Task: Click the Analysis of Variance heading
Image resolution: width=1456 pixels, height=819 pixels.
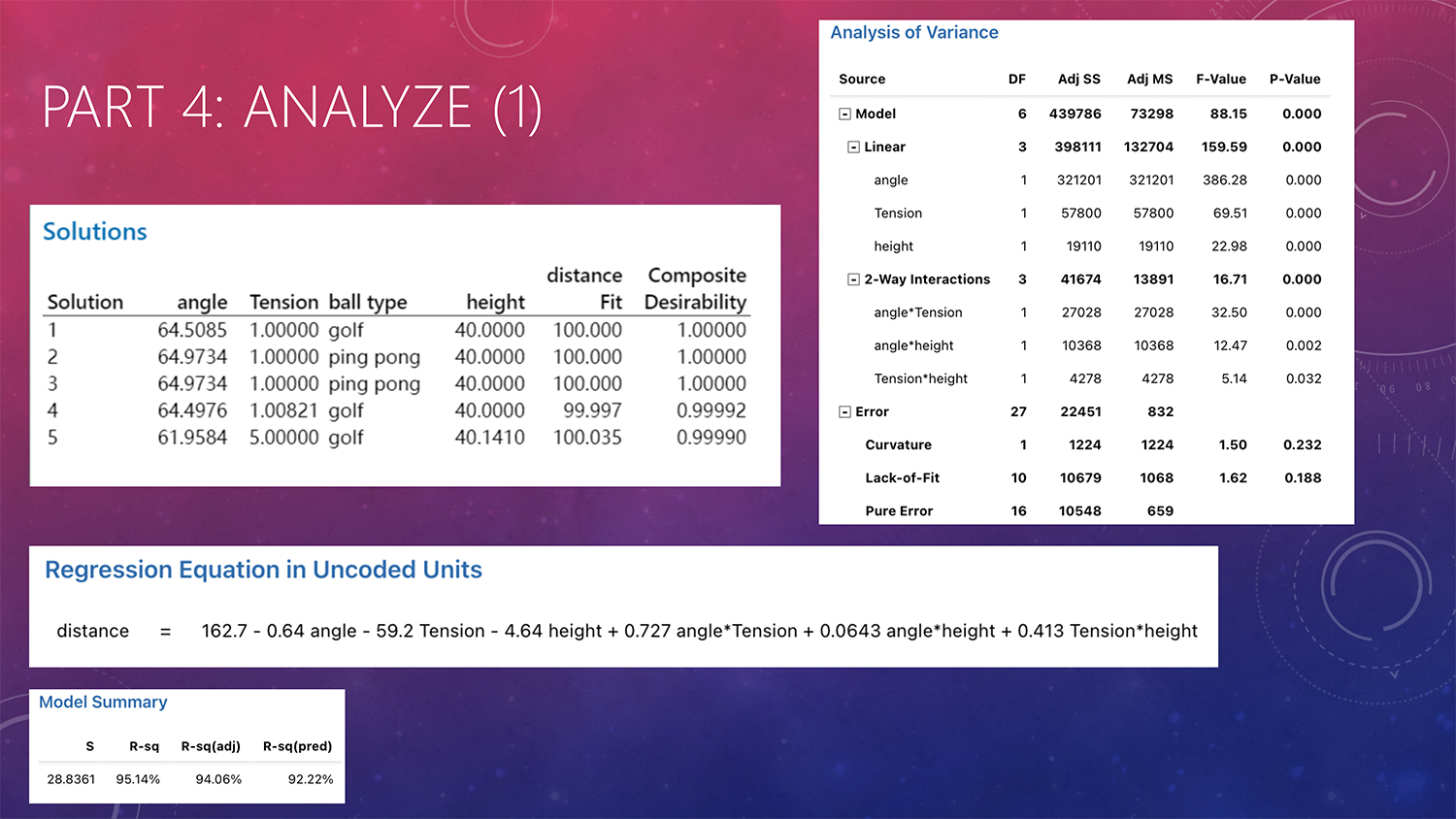Action: click(913, 33)
